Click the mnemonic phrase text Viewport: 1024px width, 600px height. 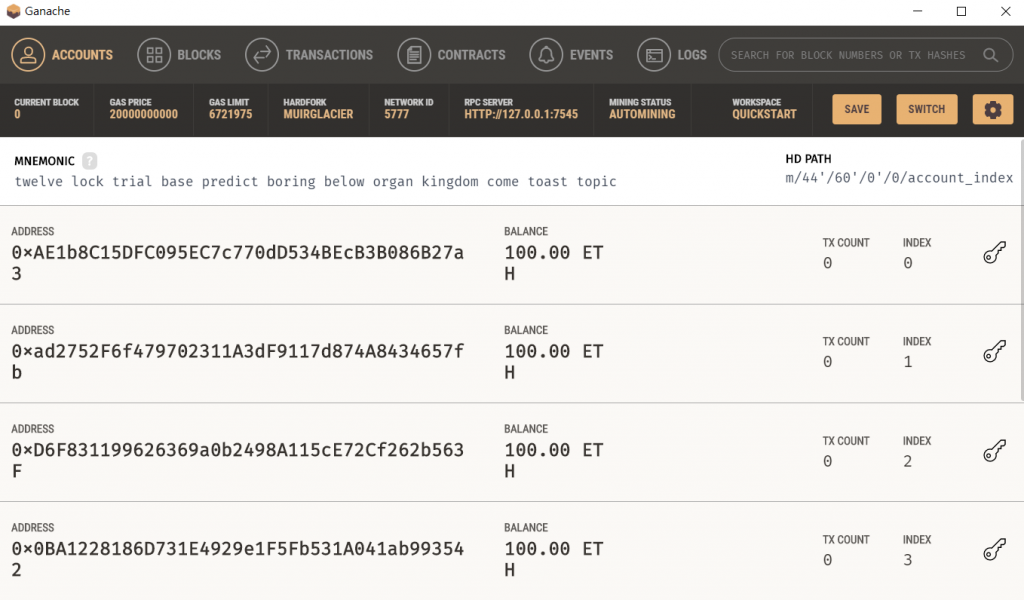[315, 182]
